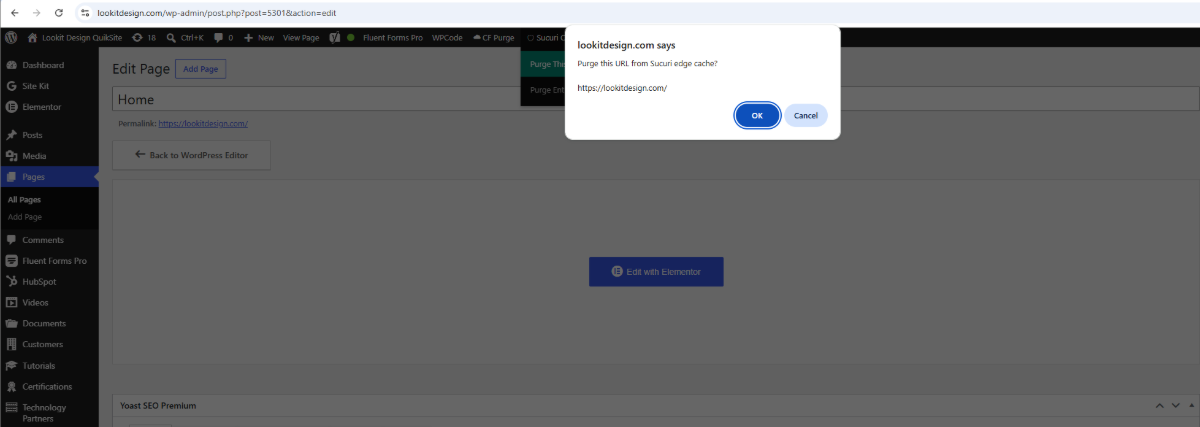Click the WordPress logo in admin bar
The width and height of the screenshot is (1200, 427).
[x=11, y=37]
